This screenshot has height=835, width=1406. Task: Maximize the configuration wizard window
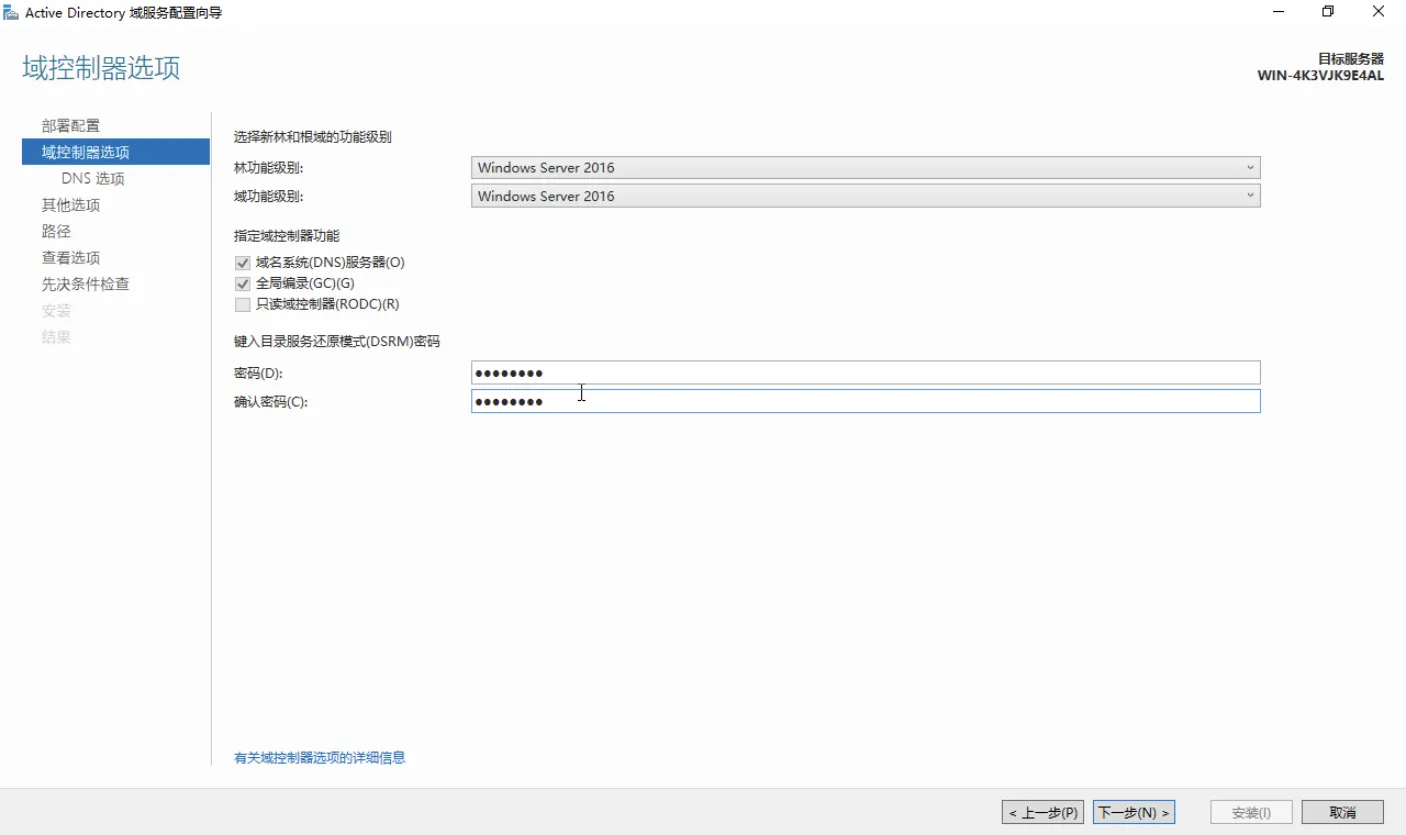pyautogui.click(x=1328, y=12)
